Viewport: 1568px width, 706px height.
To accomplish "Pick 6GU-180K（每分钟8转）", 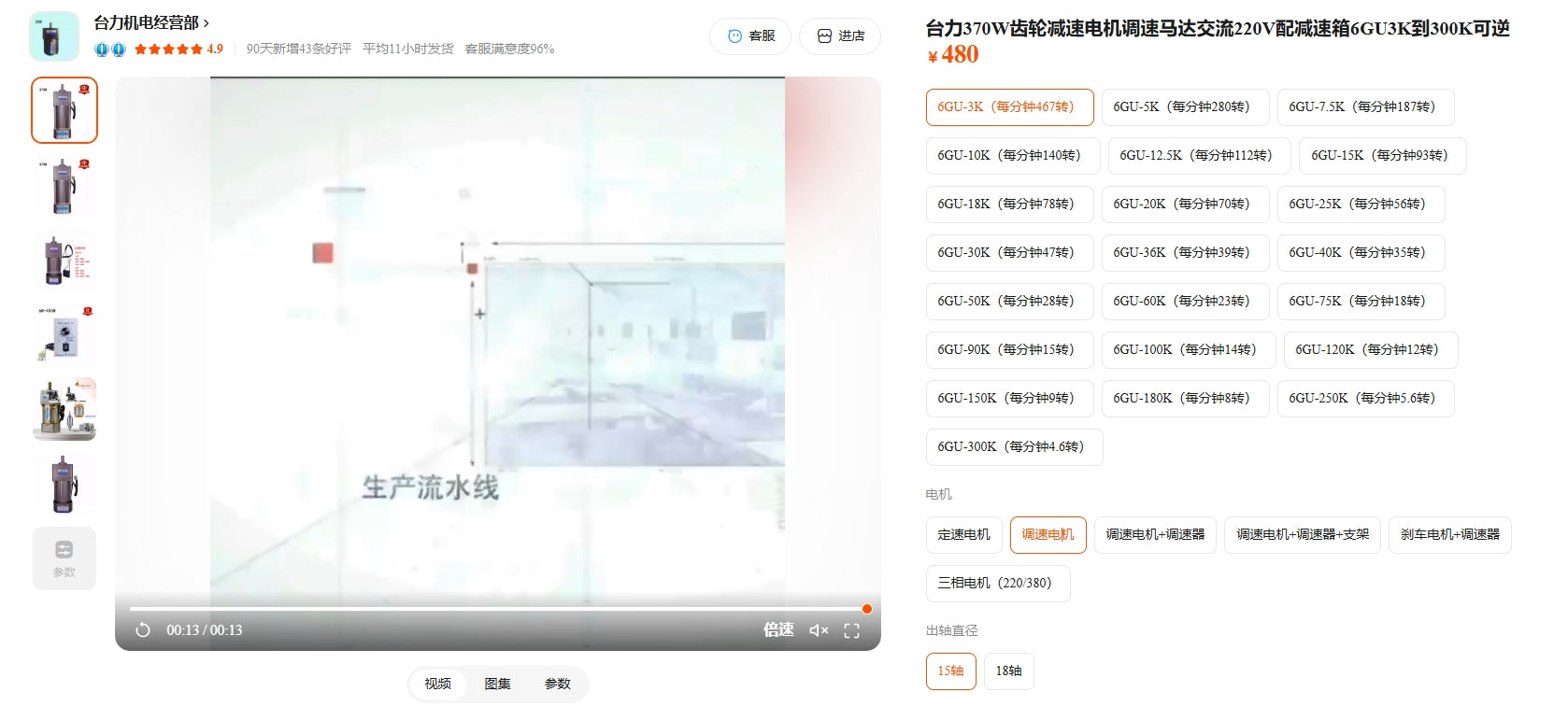I will point(1186,399).
